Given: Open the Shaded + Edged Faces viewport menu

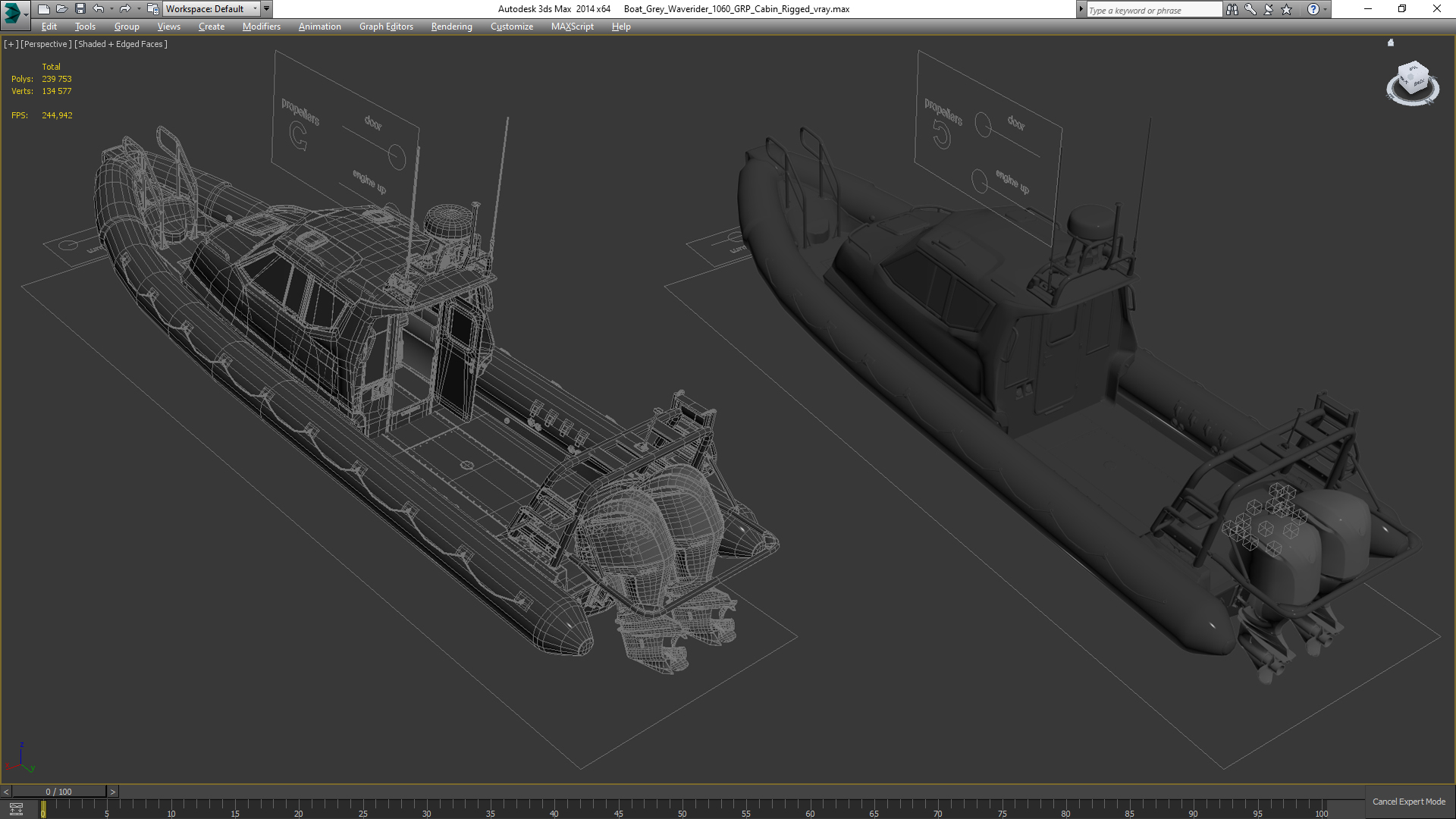Looking at the screenshot, I should [x=121, y=44].
